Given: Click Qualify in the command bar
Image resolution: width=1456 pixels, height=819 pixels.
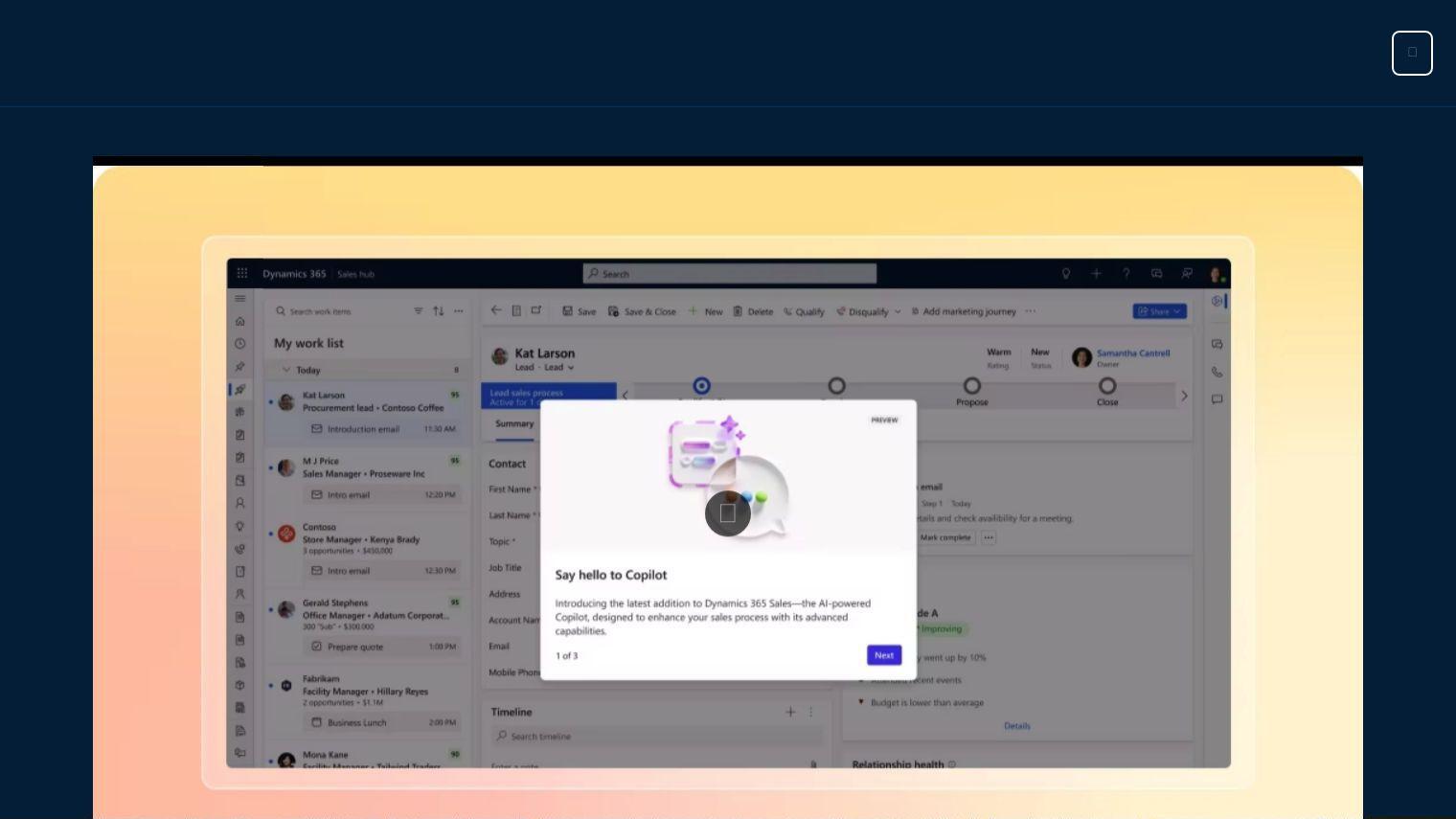Looking at the screenshot, I should (x=804, y=311).
